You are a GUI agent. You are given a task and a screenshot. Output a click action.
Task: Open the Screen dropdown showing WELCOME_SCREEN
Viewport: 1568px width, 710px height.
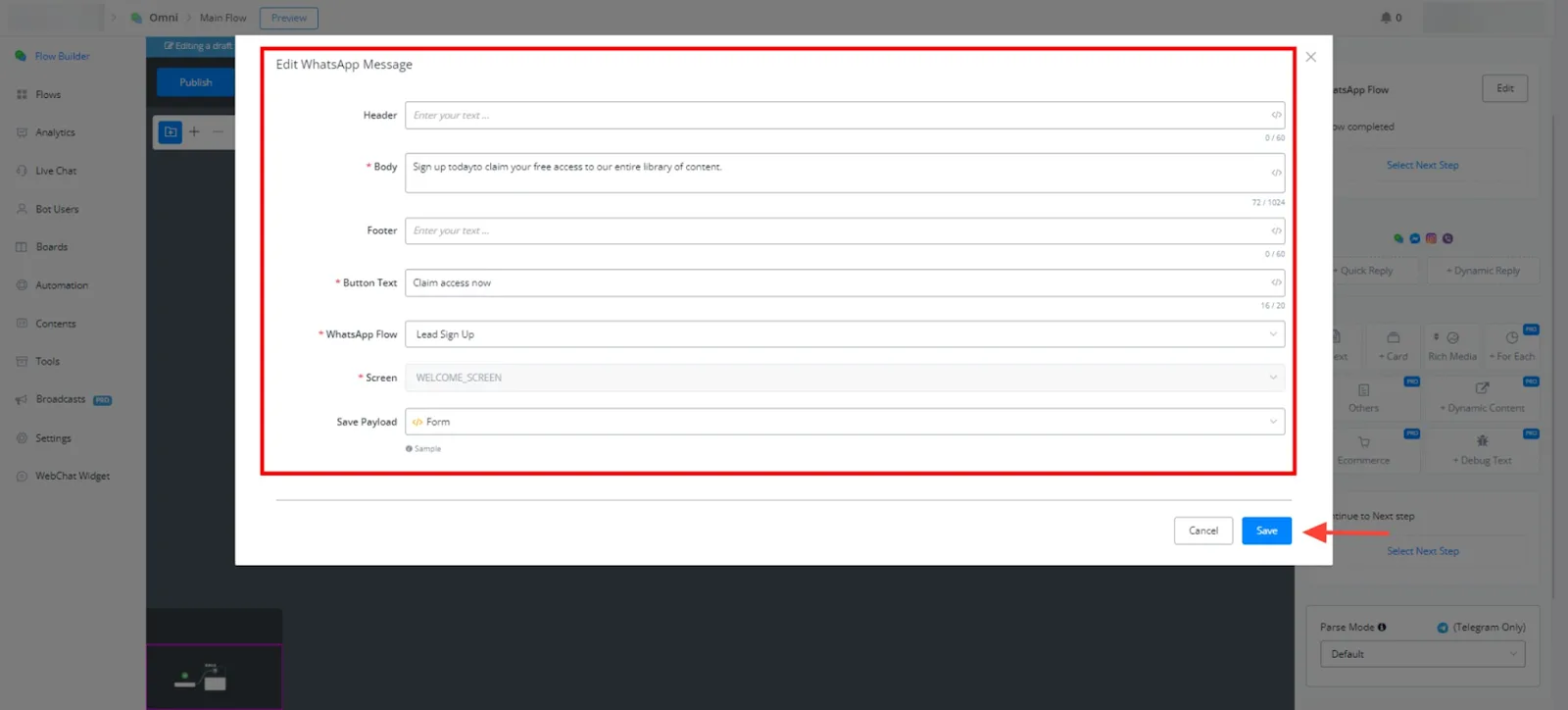(x=845, y=378)
